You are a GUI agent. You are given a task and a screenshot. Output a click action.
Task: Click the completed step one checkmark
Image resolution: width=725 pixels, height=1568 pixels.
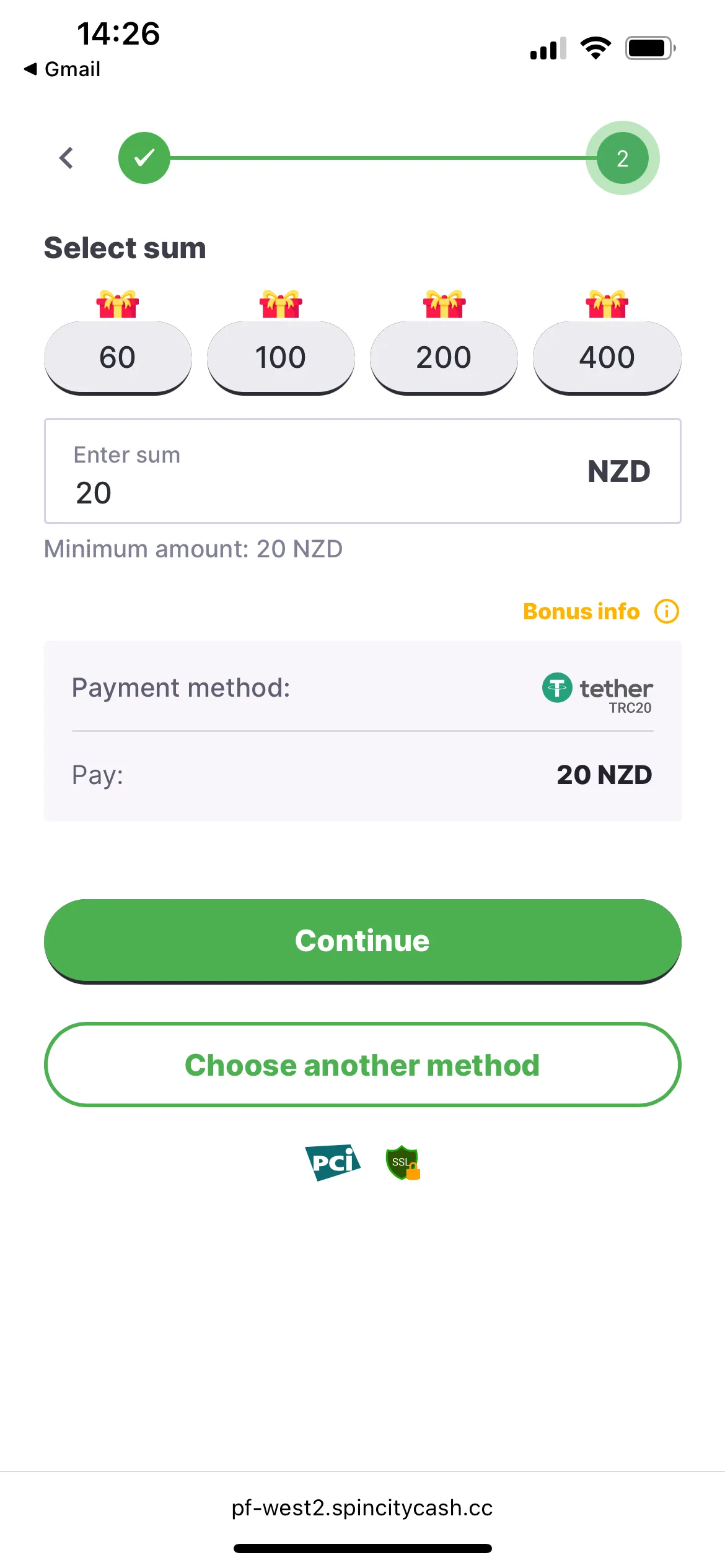click(144, 158)
